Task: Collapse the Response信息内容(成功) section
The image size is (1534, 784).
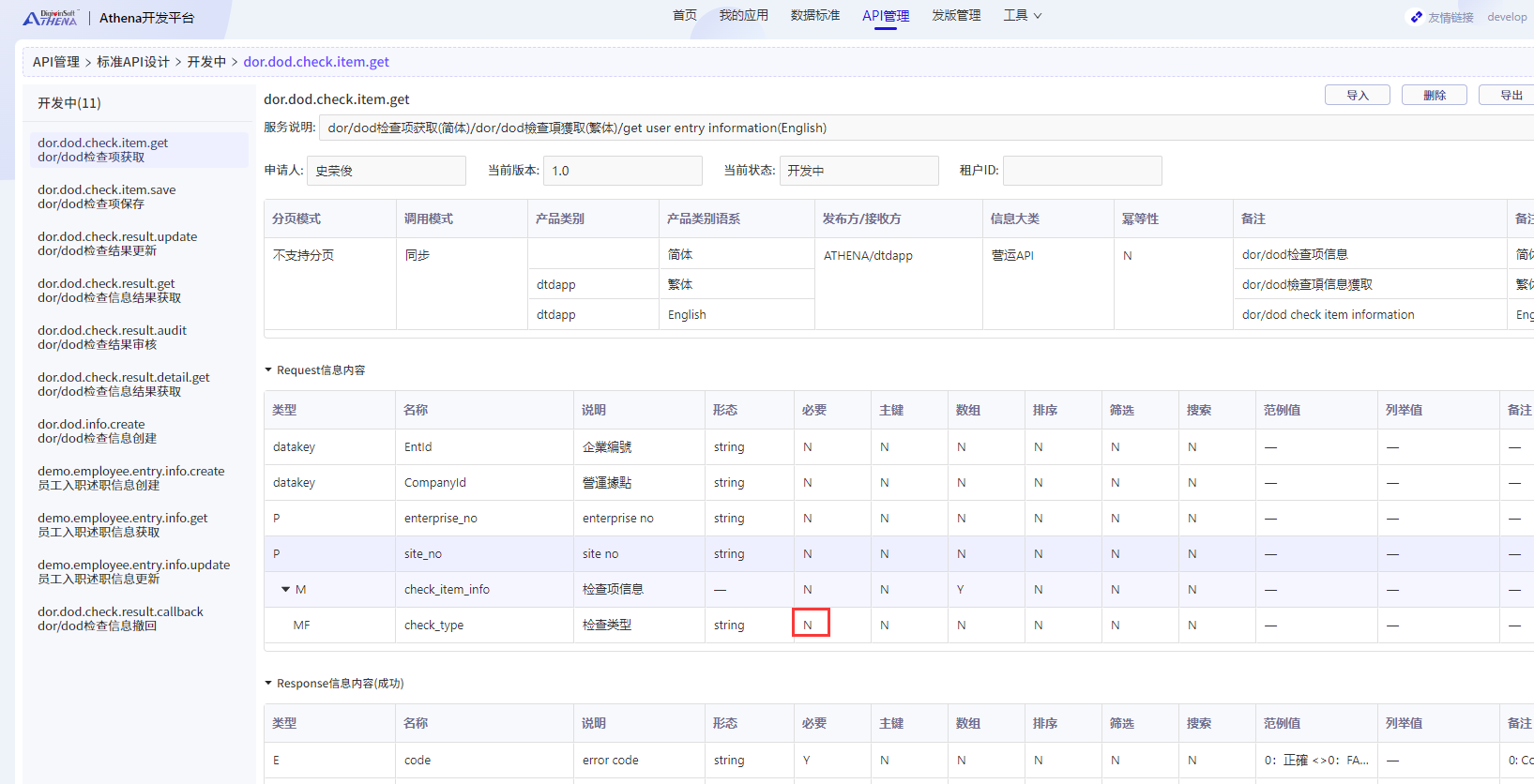Action: [x=268, y=684]
